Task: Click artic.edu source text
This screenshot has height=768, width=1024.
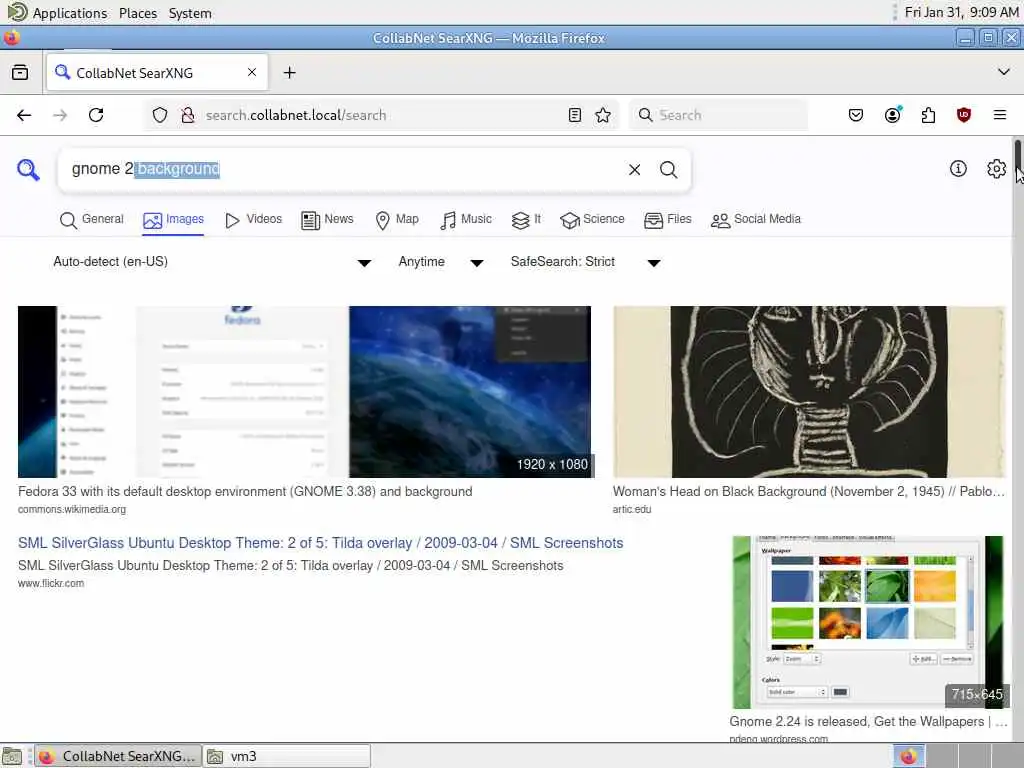Action: (x=632, y=509)
